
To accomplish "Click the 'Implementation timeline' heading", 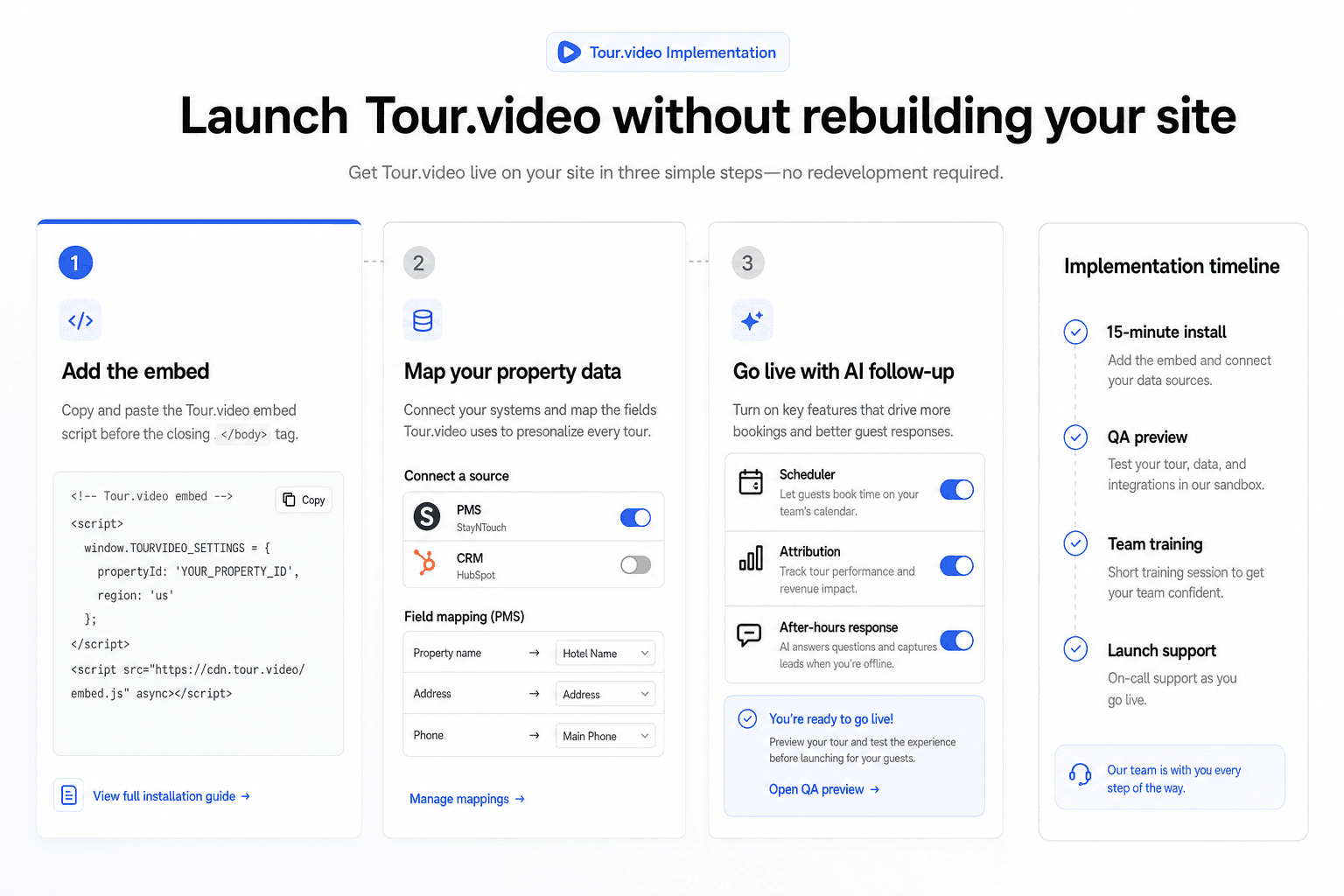I will 1172,266.
